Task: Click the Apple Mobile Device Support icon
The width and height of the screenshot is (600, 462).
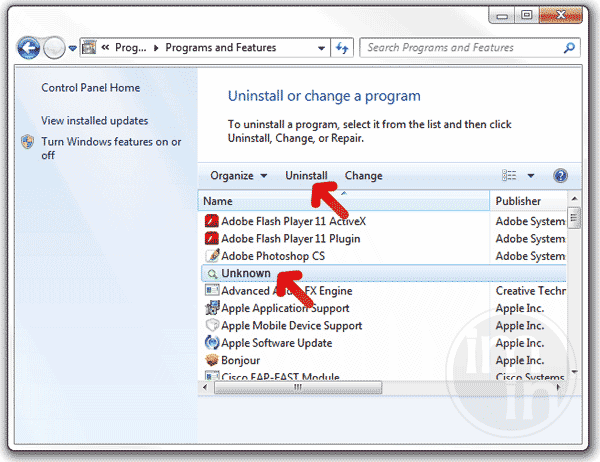Action: [212, 325]
